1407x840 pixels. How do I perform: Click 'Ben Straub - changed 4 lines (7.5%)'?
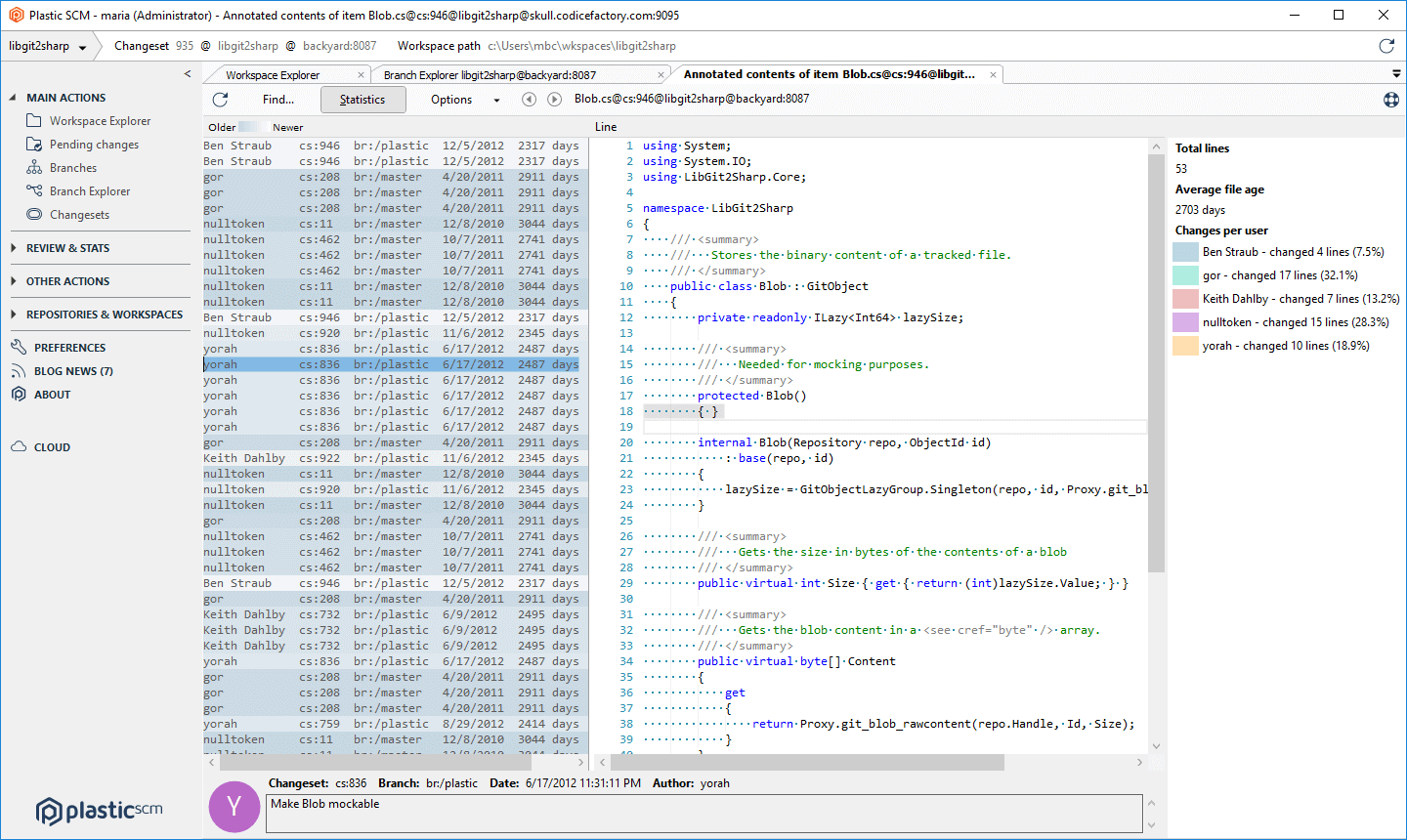pyautogui.click(x=1294, y=252)
